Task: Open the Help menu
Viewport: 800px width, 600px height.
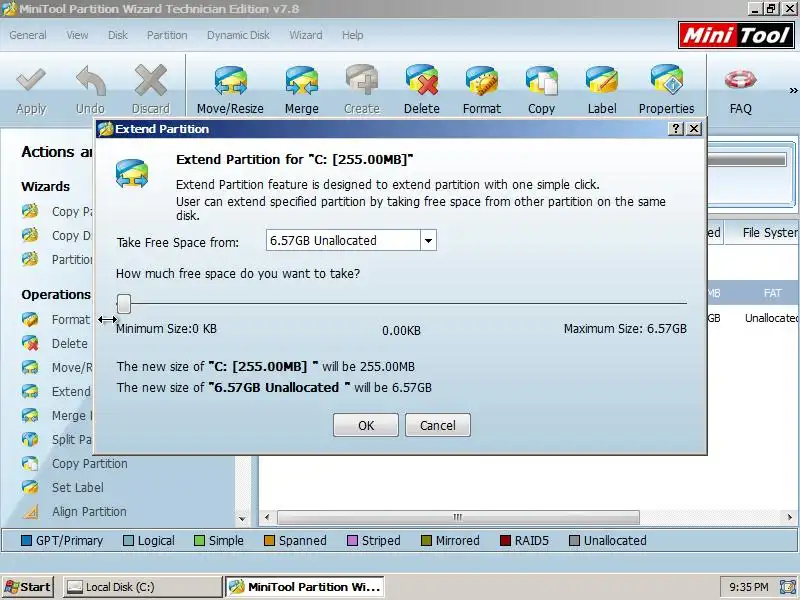Action: pos(353,35)
